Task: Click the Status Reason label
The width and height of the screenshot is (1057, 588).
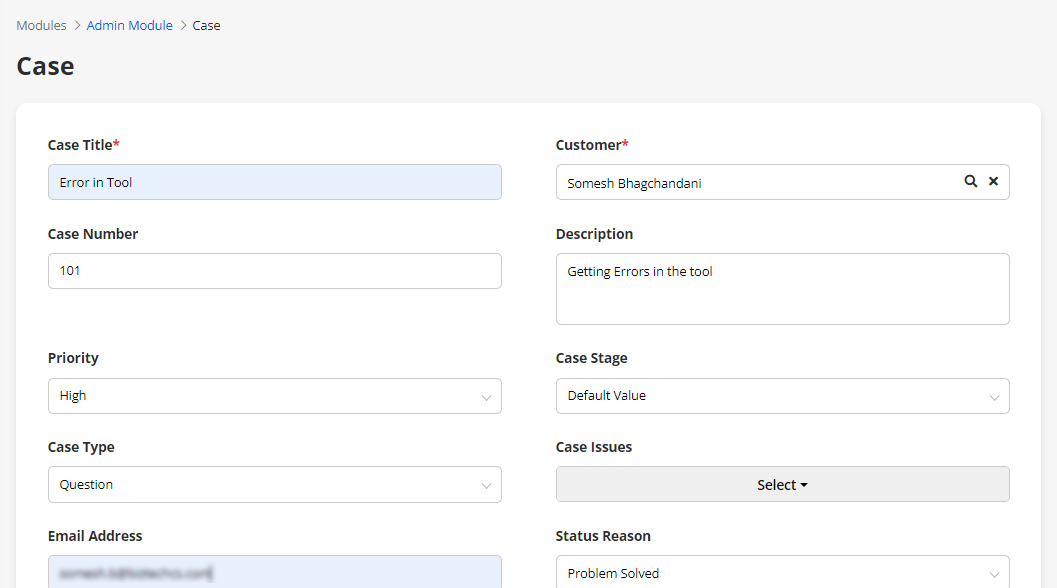Action: [603, 536]
